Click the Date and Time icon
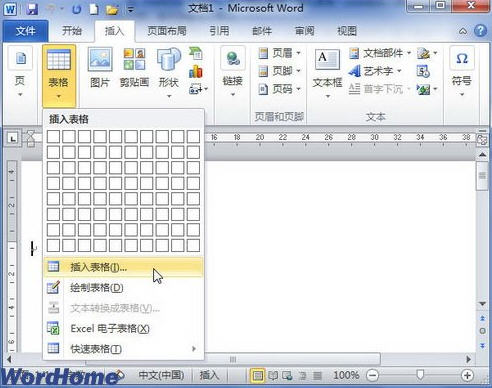This screenshot has height=388, width=492. pyautogui.click(x=423, y=71)
